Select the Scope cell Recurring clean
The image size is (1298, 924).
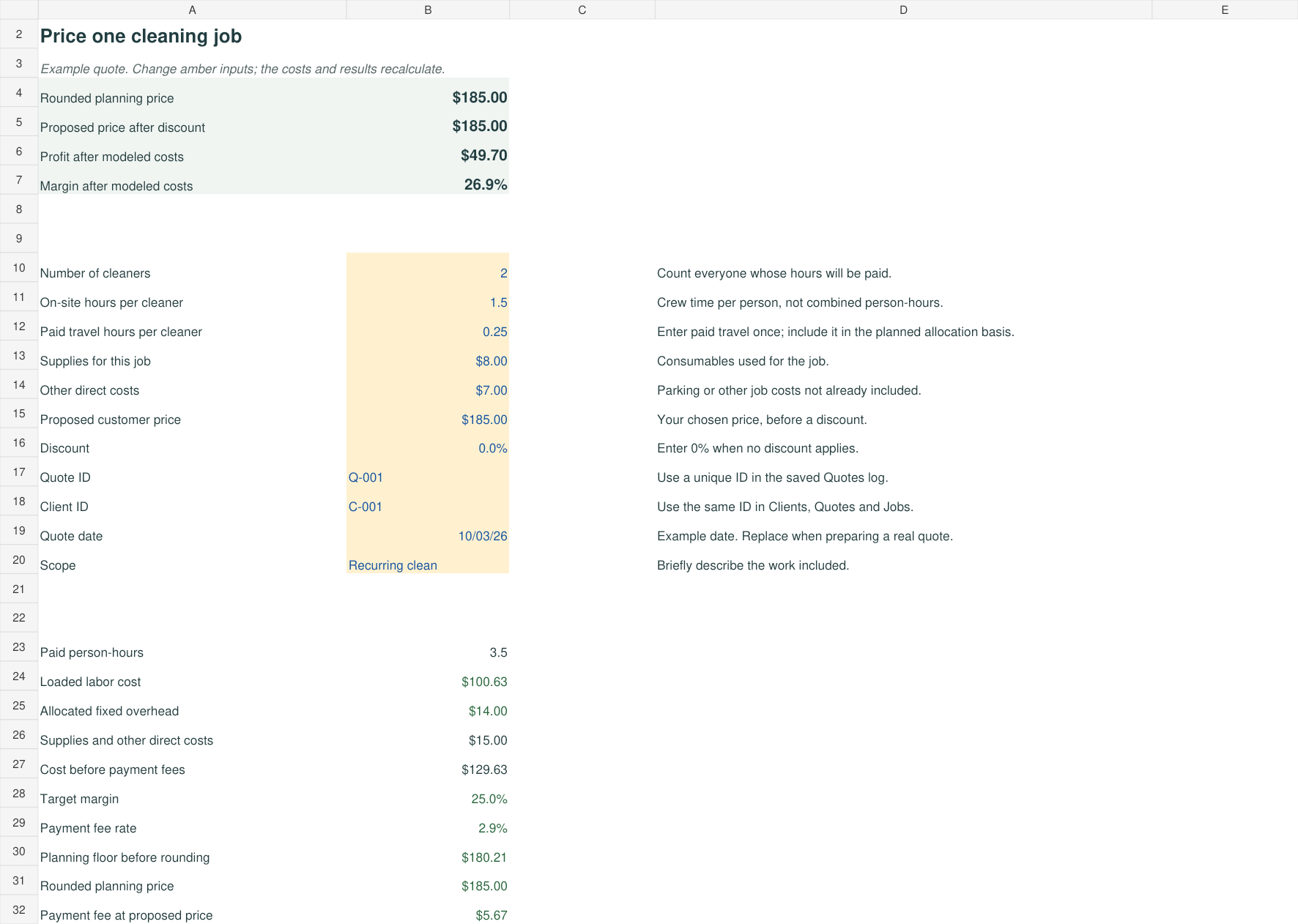(x=428, y=560)
